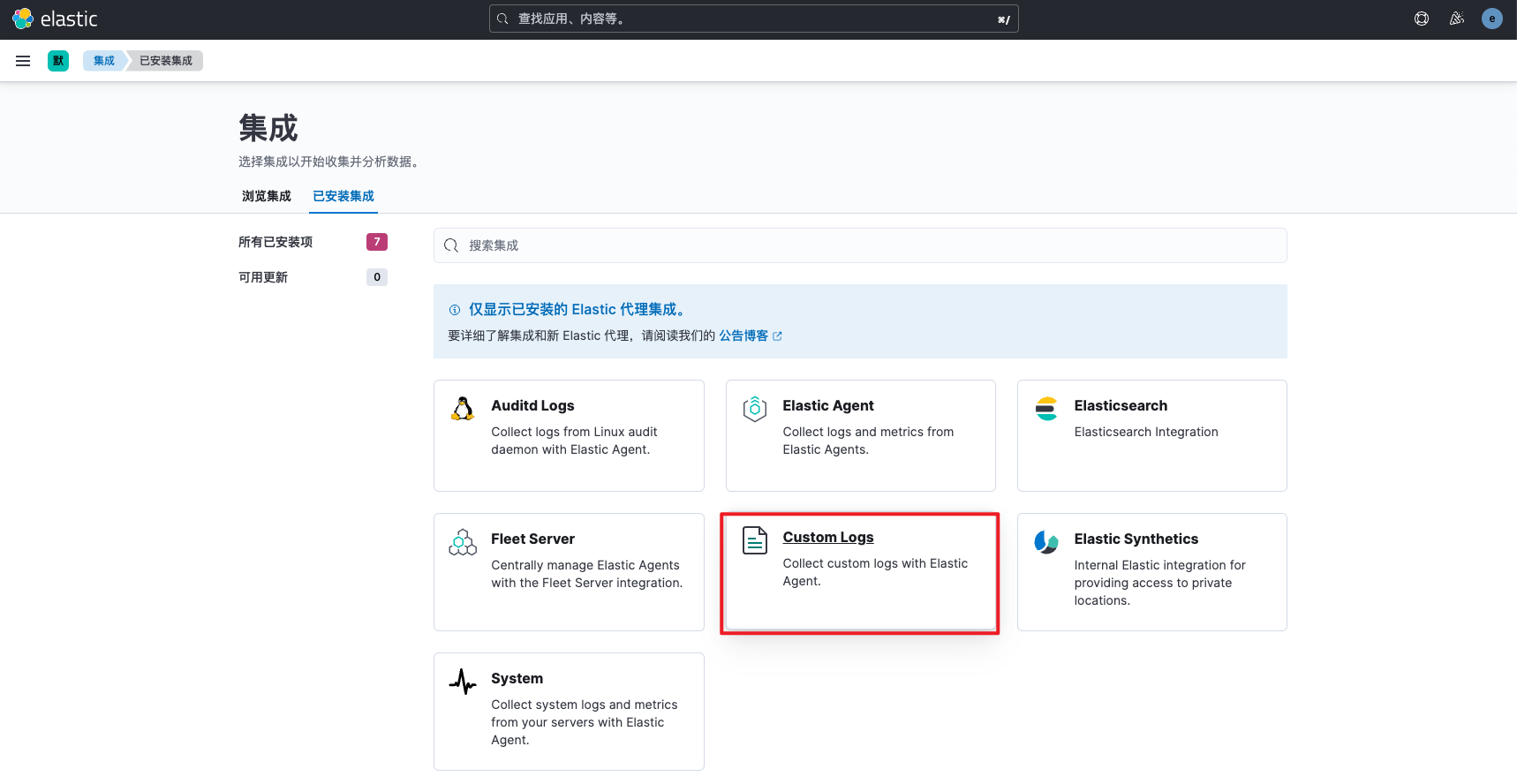The image size is (1517, 784).
Task: Open the Auditd Logs integration
Action: pyautogui.click(x=569, y=435)
